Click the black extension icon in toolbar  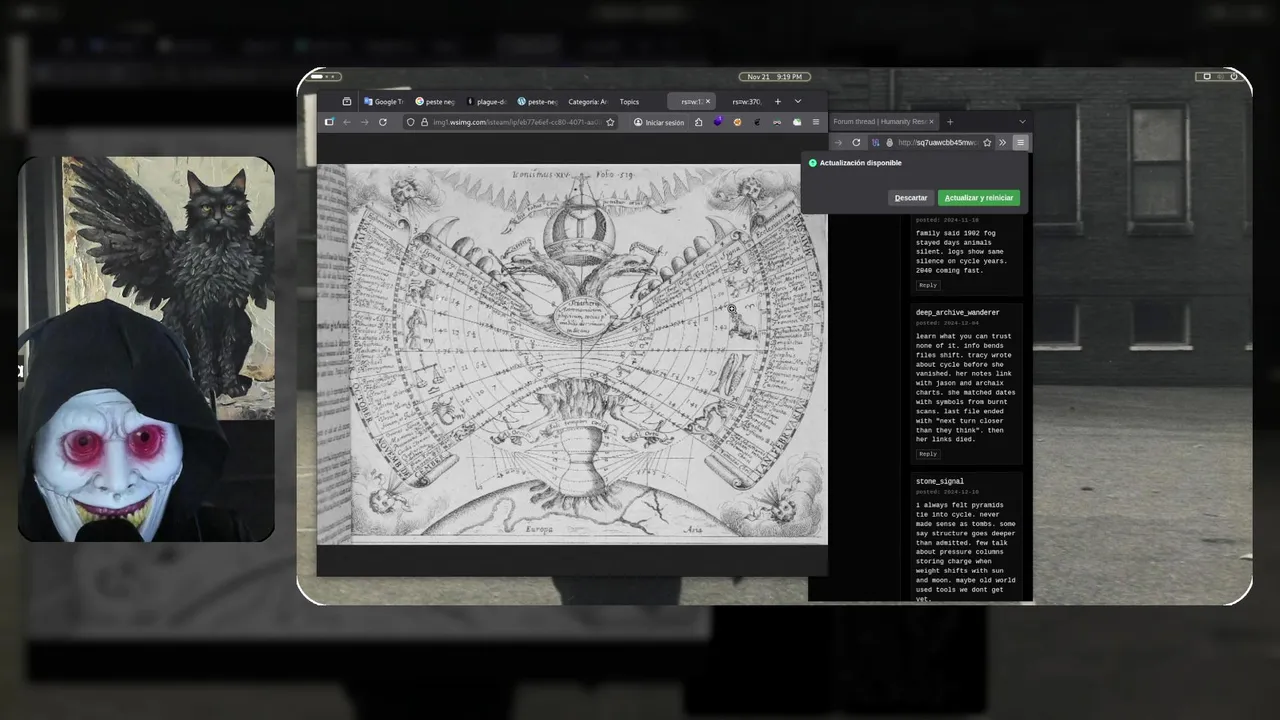tap(757, 122)
